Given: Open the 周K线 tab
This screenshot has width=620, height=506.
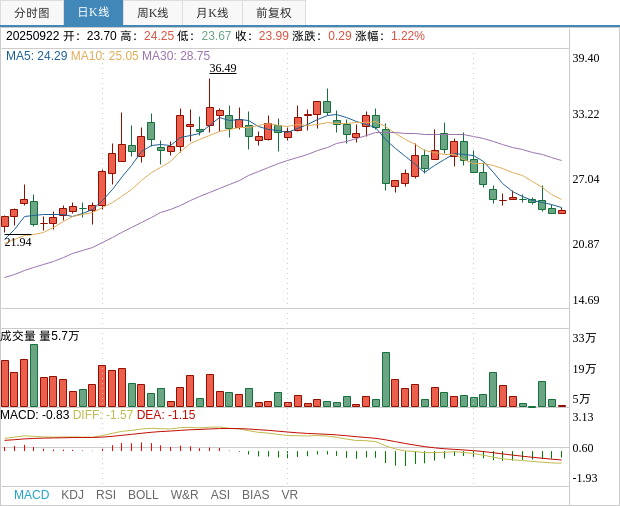Looking at the screenshot, I should click(x=153, y=13).
